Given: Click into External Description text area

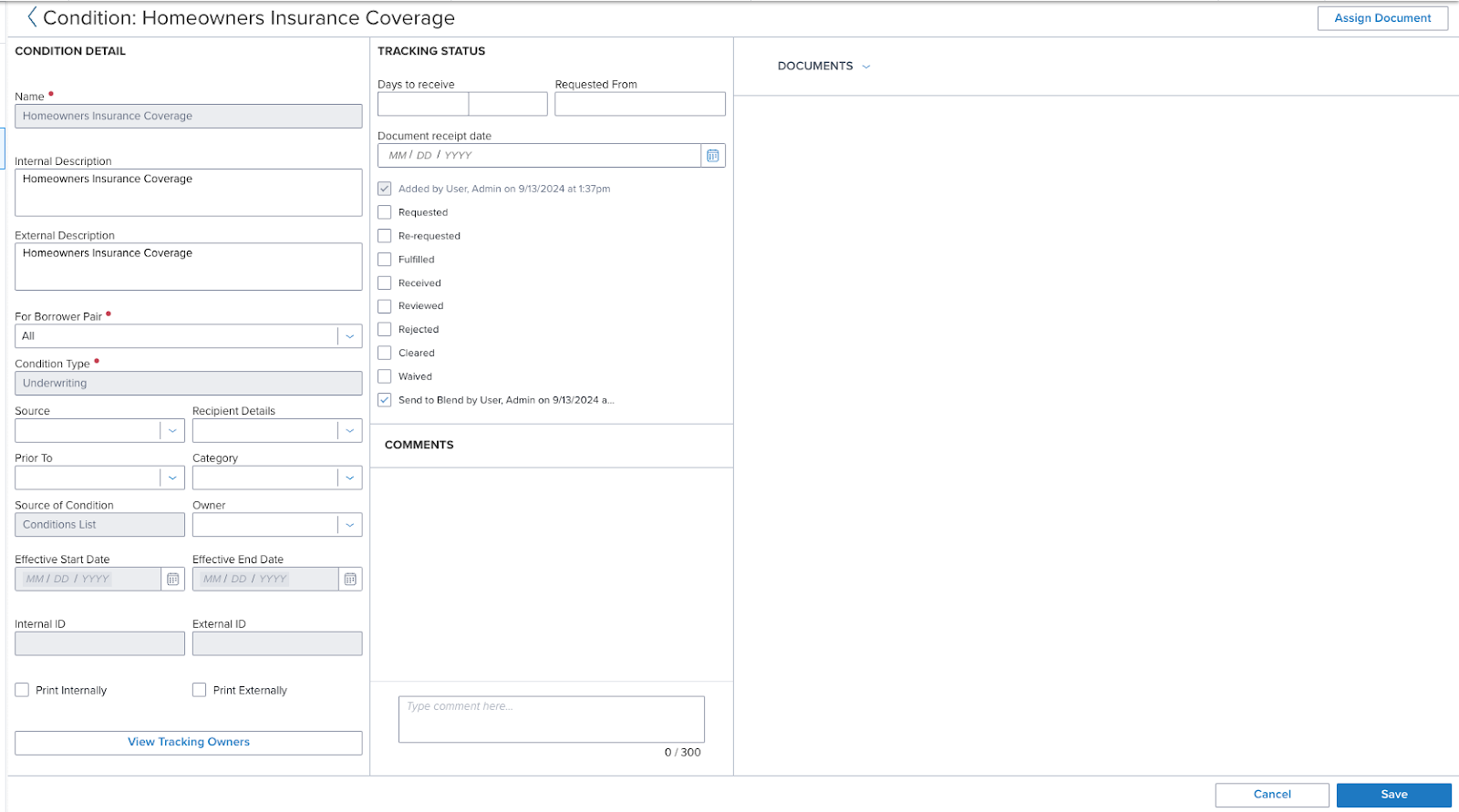Looking at the screenshot, I should pos(189,267).
